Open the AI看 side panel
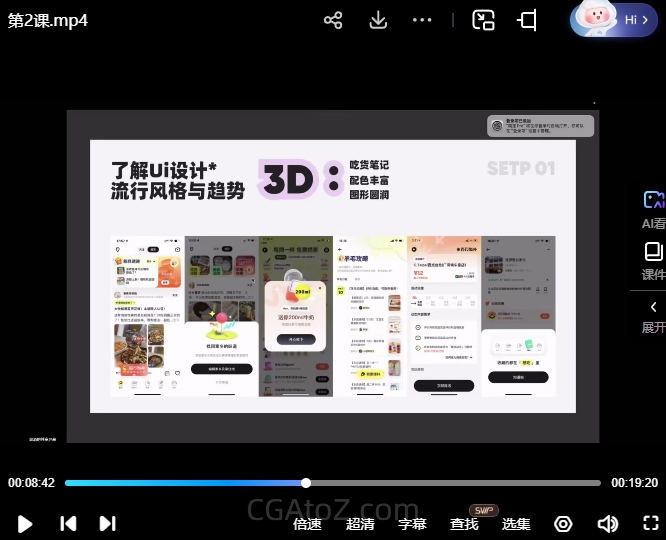The image size is (666, 540). (654, 210)
